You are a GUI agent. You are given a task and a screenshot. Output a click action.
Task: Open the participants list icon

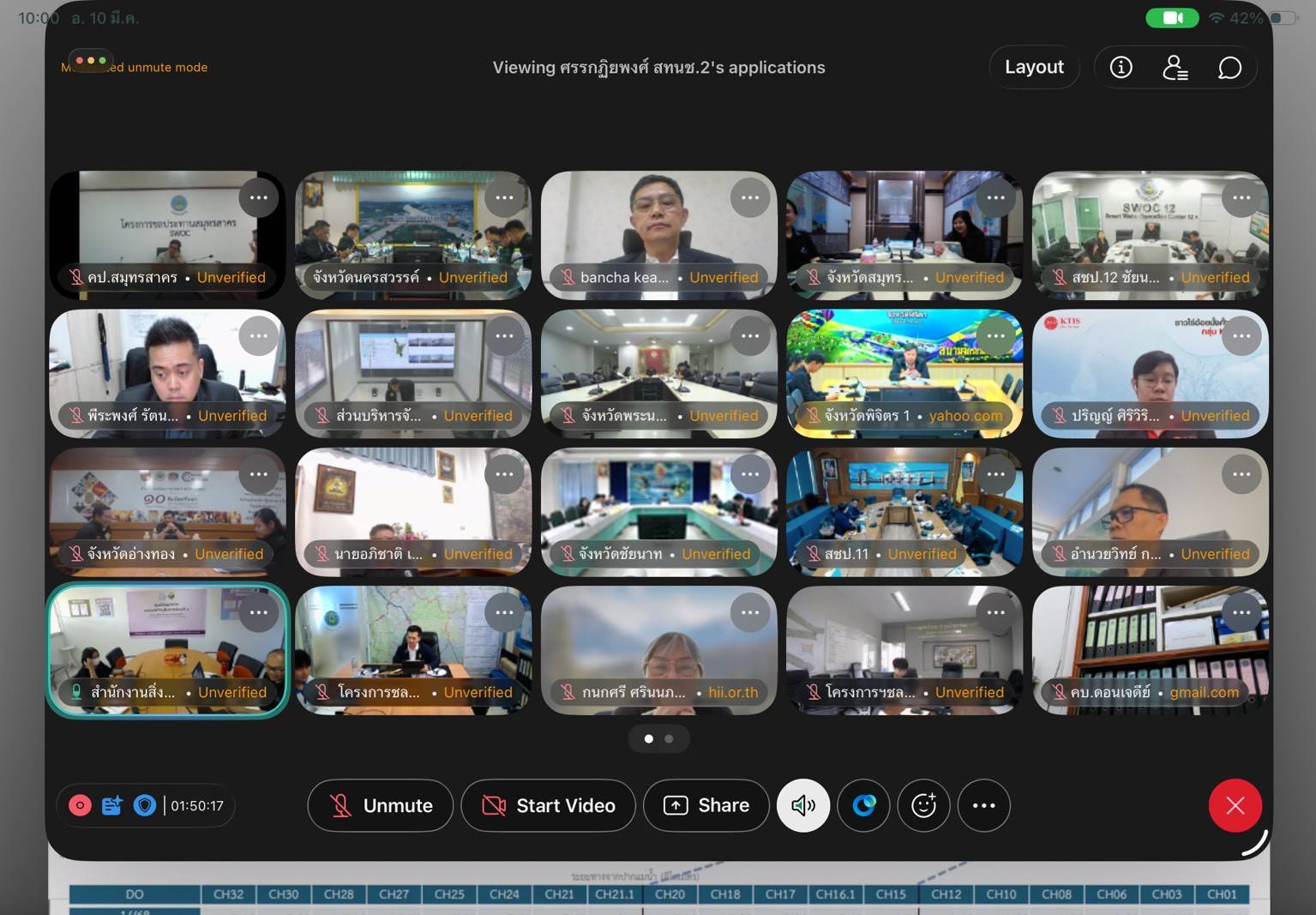click(x=1175, y=68)
